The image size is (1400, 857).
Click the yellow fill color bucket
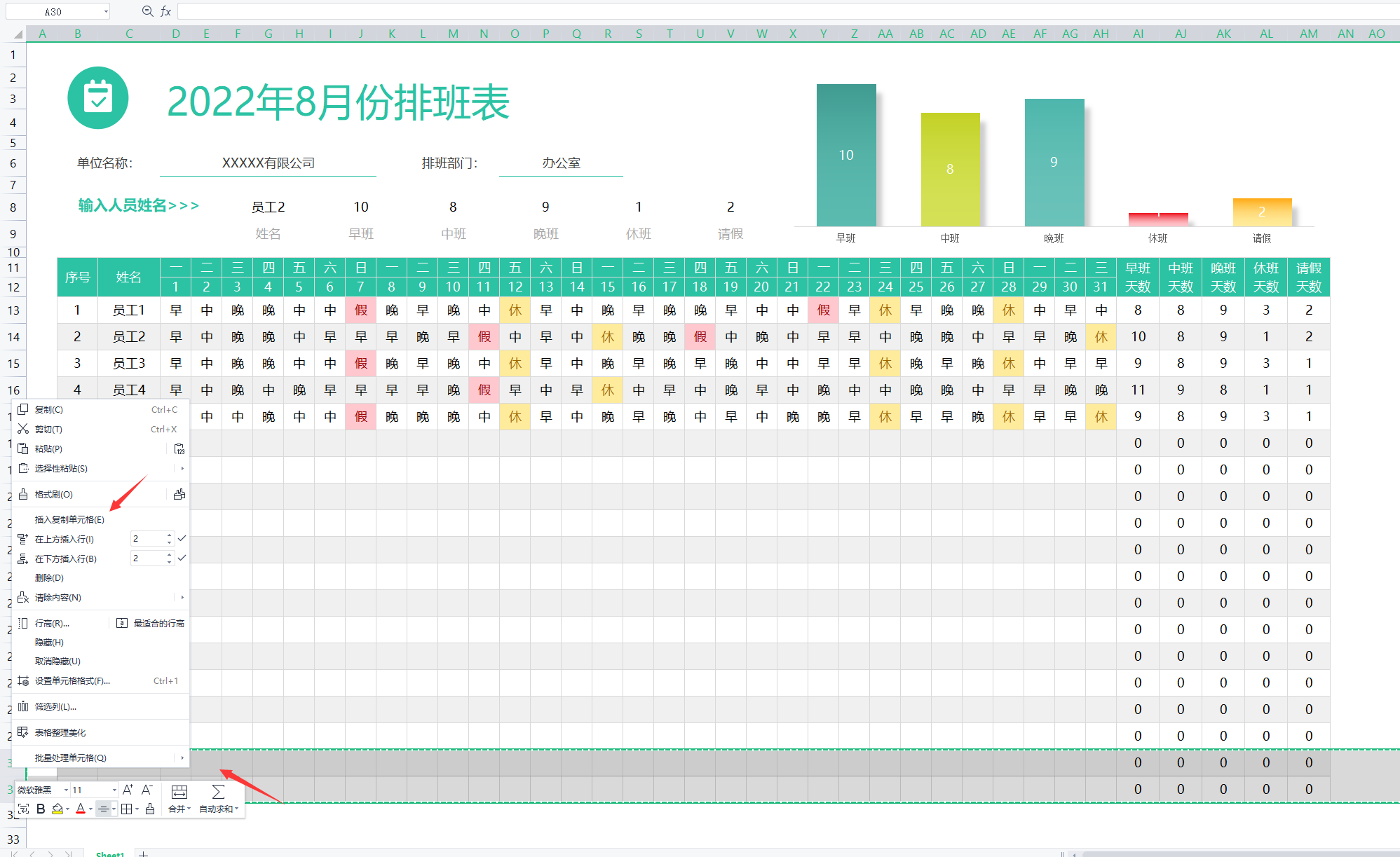(57, 809)
